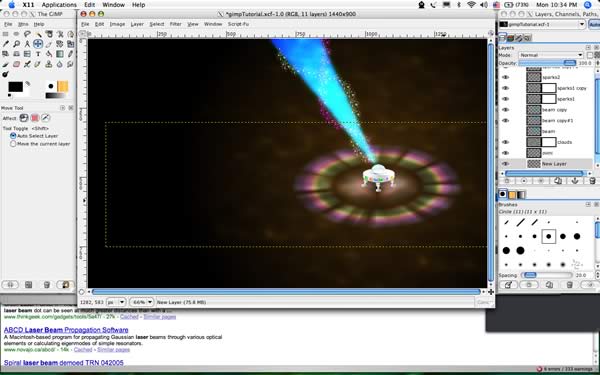
Task: Open image menu button at ruler corner
Action: tap(83, 34)
